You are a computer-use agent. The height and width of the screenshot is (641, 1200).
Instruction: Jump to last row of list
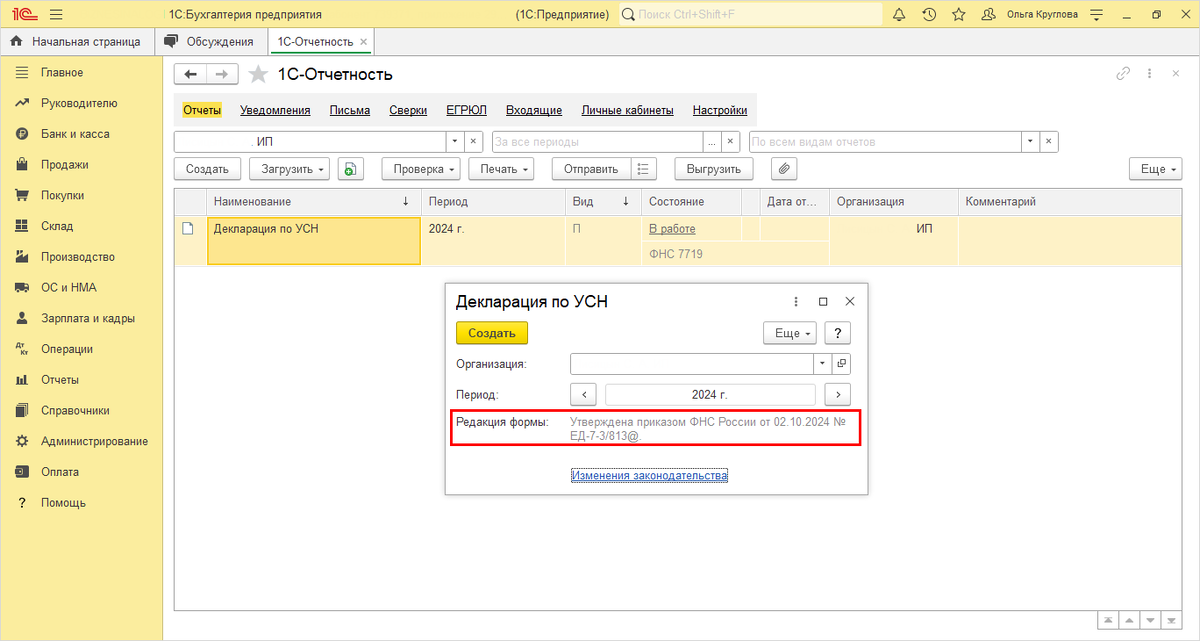1172,620
